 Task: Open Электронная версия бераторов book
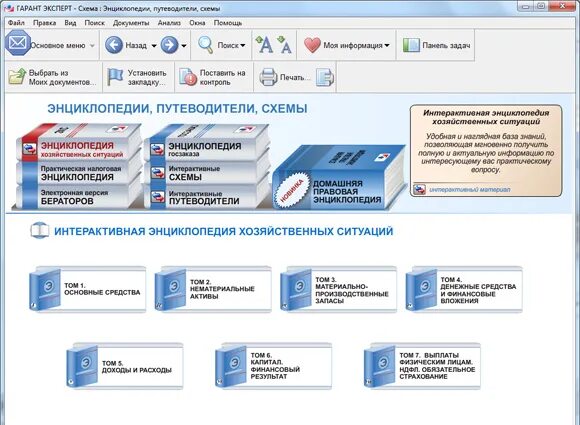74,197
